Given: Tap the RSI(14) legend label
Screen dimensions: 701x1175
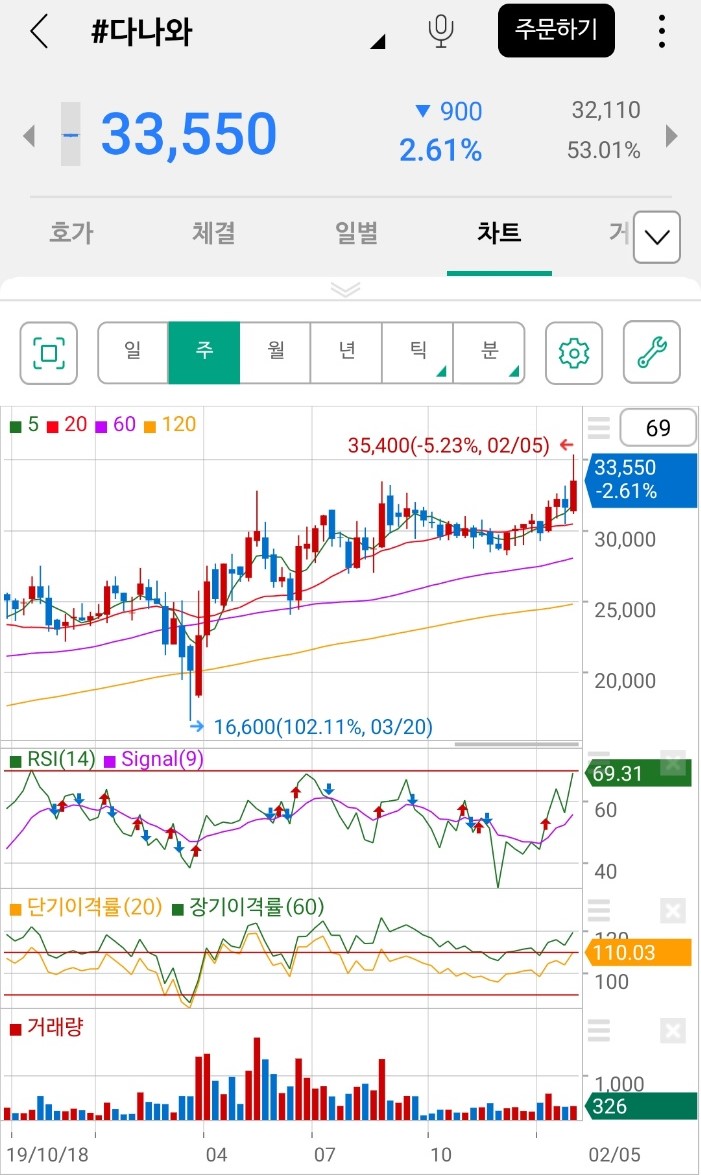Looking at the screenshot, I should (52, 759).
